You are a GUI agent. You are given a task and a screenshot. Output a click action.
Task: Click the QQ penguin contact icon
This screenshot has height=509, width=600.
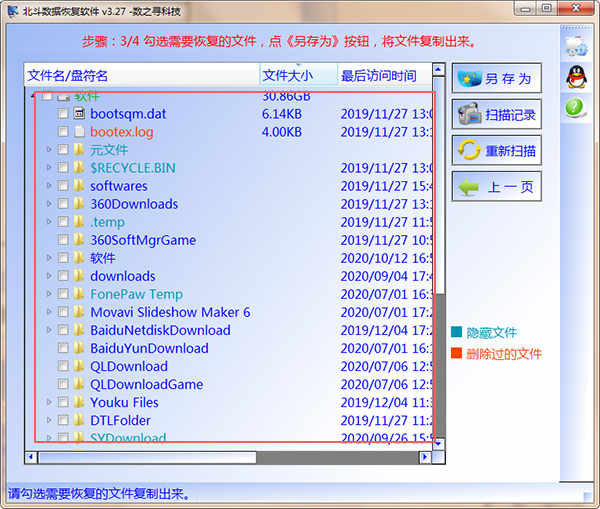(x=576, y=76)
